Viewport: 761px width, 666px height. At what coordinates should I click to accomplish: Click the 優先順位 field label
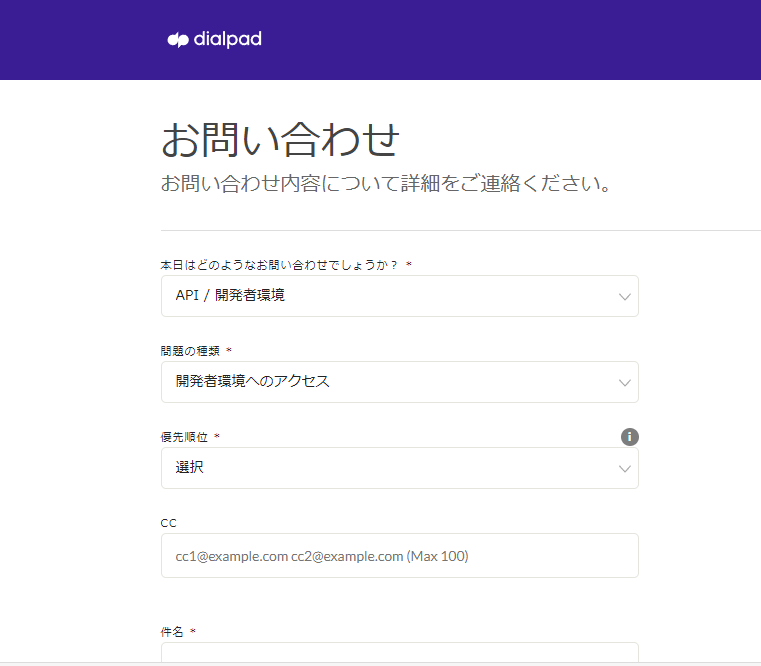pos(184,437)
